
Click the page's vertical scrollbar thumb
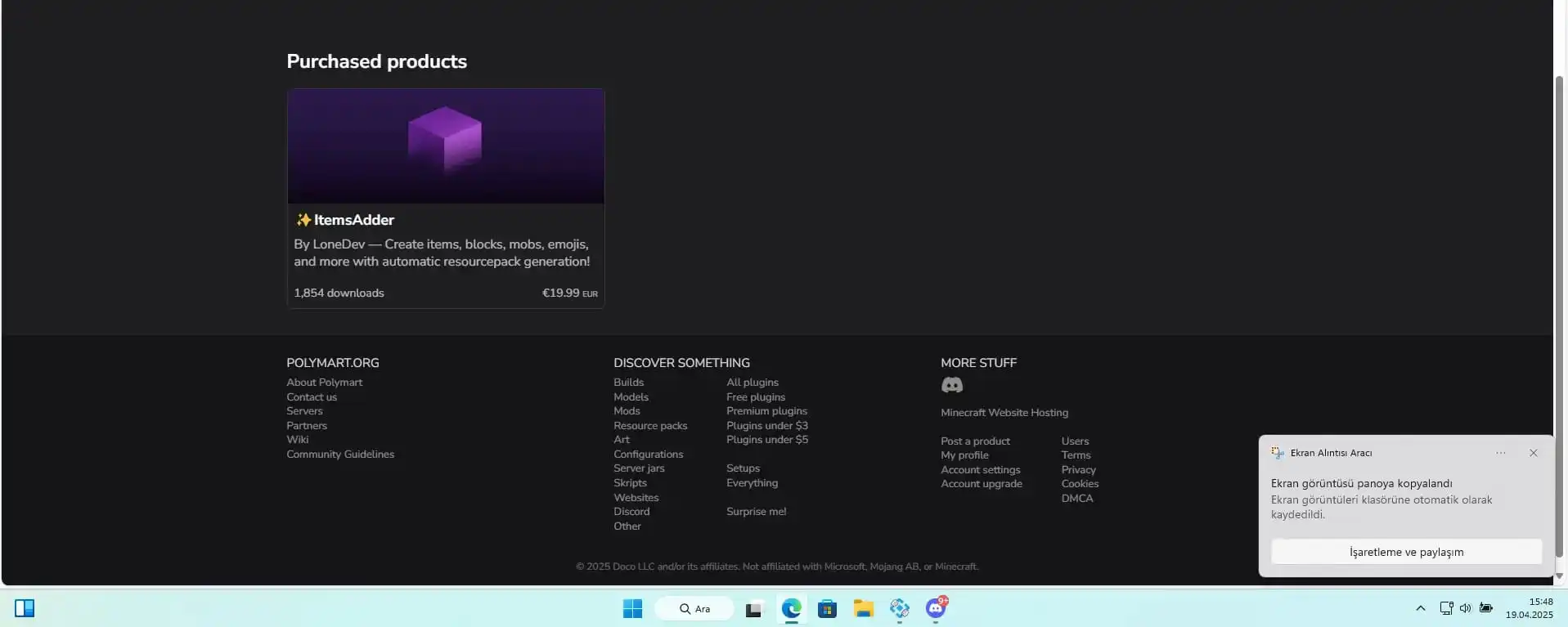1559,319
